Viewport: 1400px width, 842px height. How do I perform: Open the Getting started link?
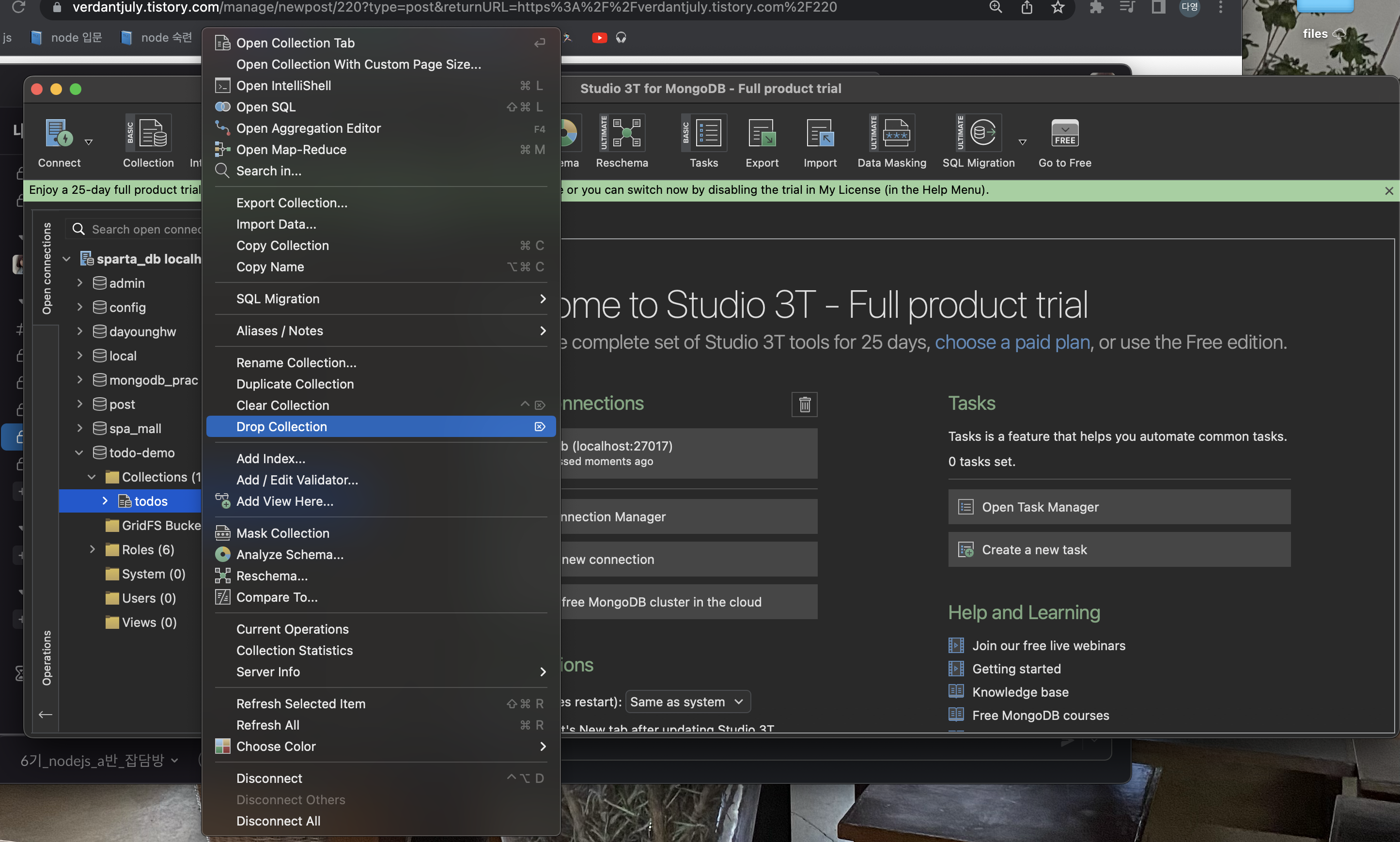(x=1016, y=669)
